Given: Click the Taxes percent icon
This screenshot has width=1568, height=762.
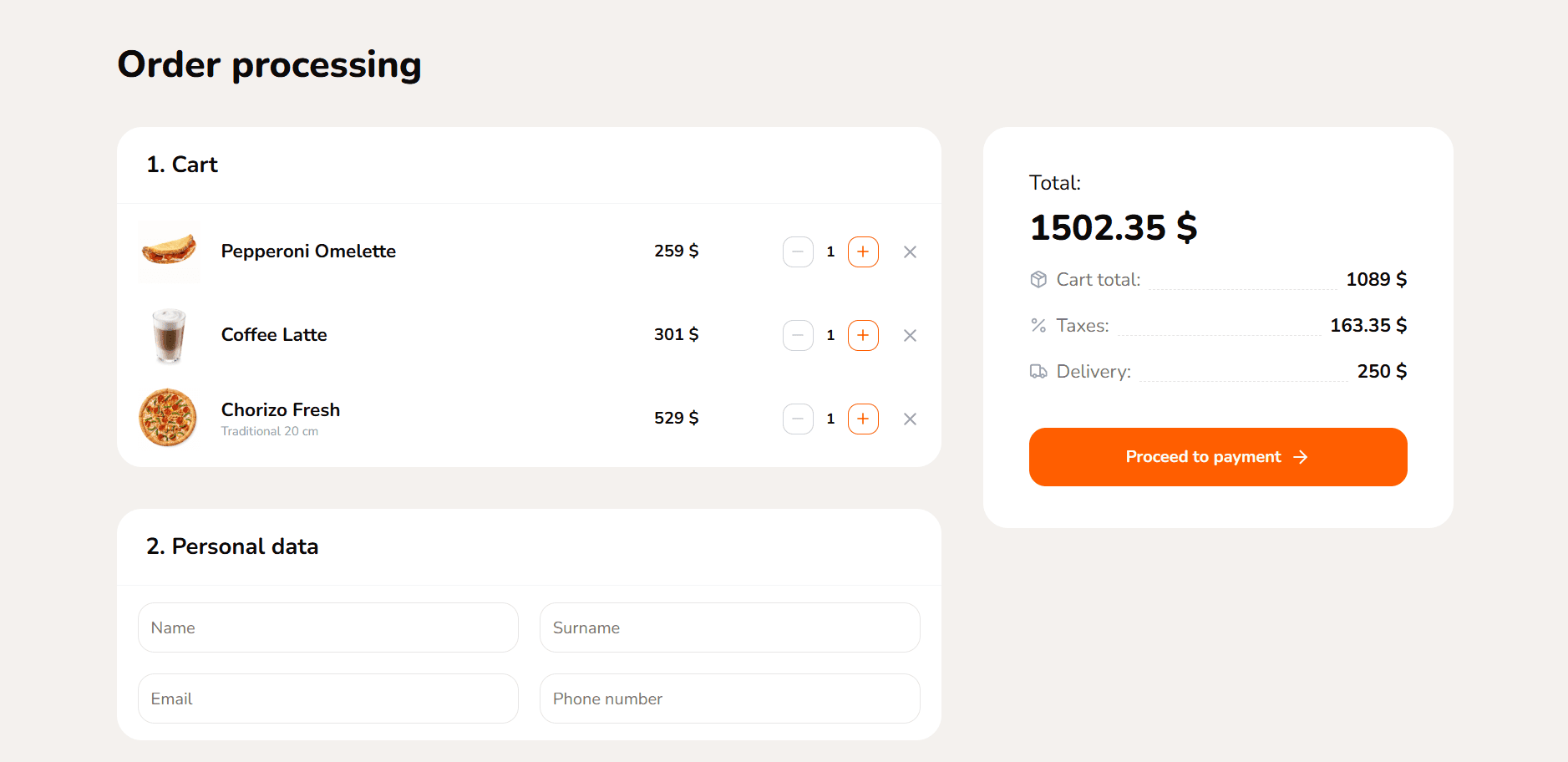Looking at the screenshot, I should click(1038, 325).
